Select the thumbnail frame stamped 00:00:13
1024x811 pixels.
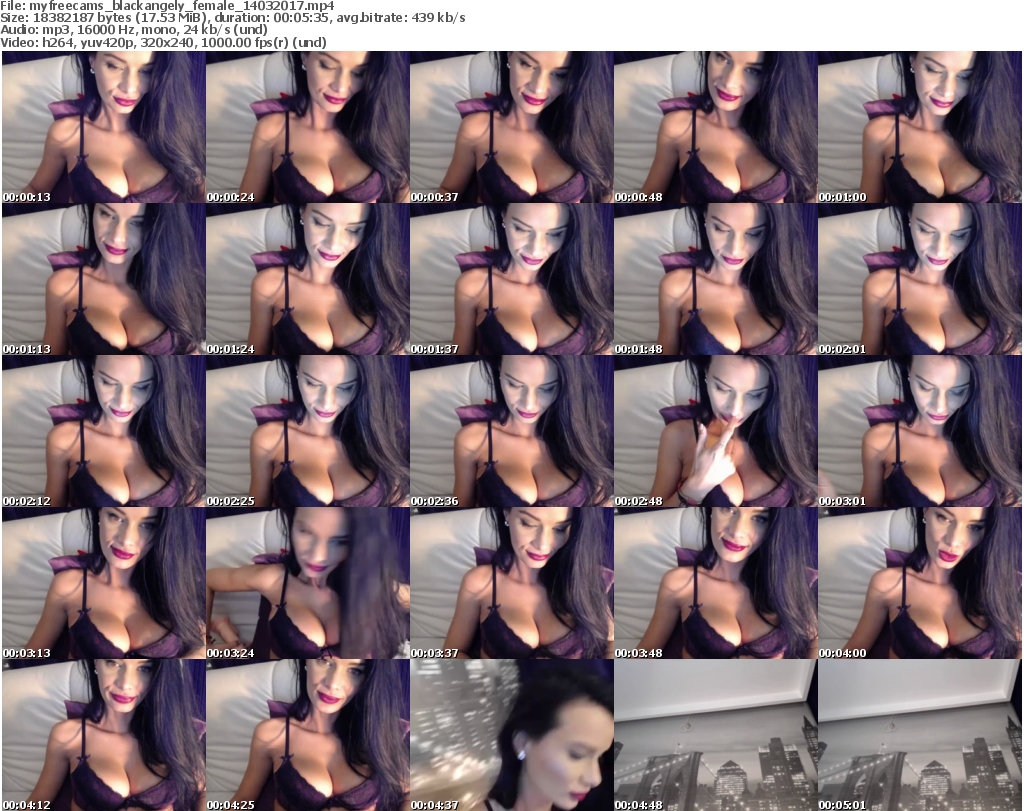coord(103,127)
